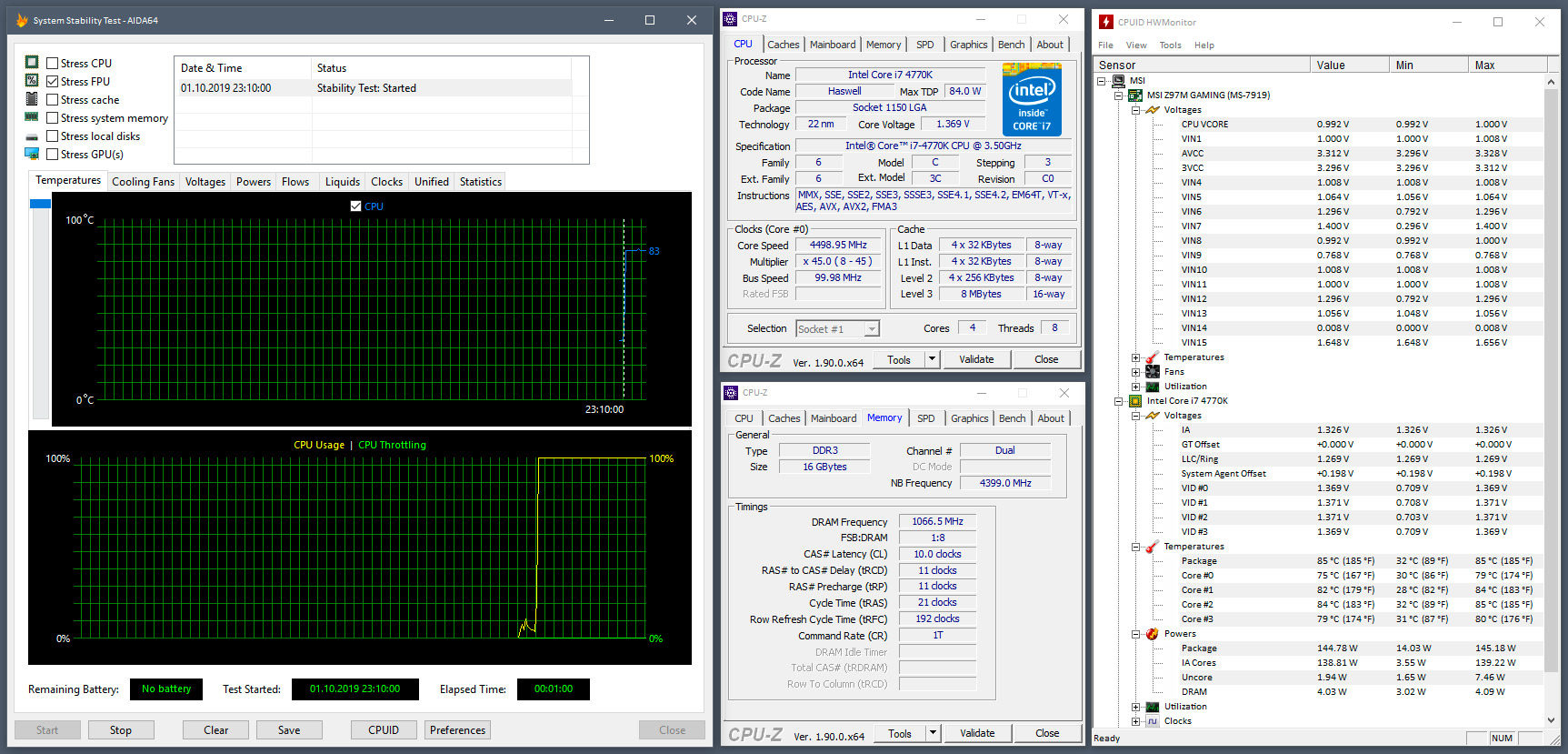Tick the Stress local disks checkbox
The height and width of the screenshot is (754, 1568).
pyautogui.click(x=53, y=136)
